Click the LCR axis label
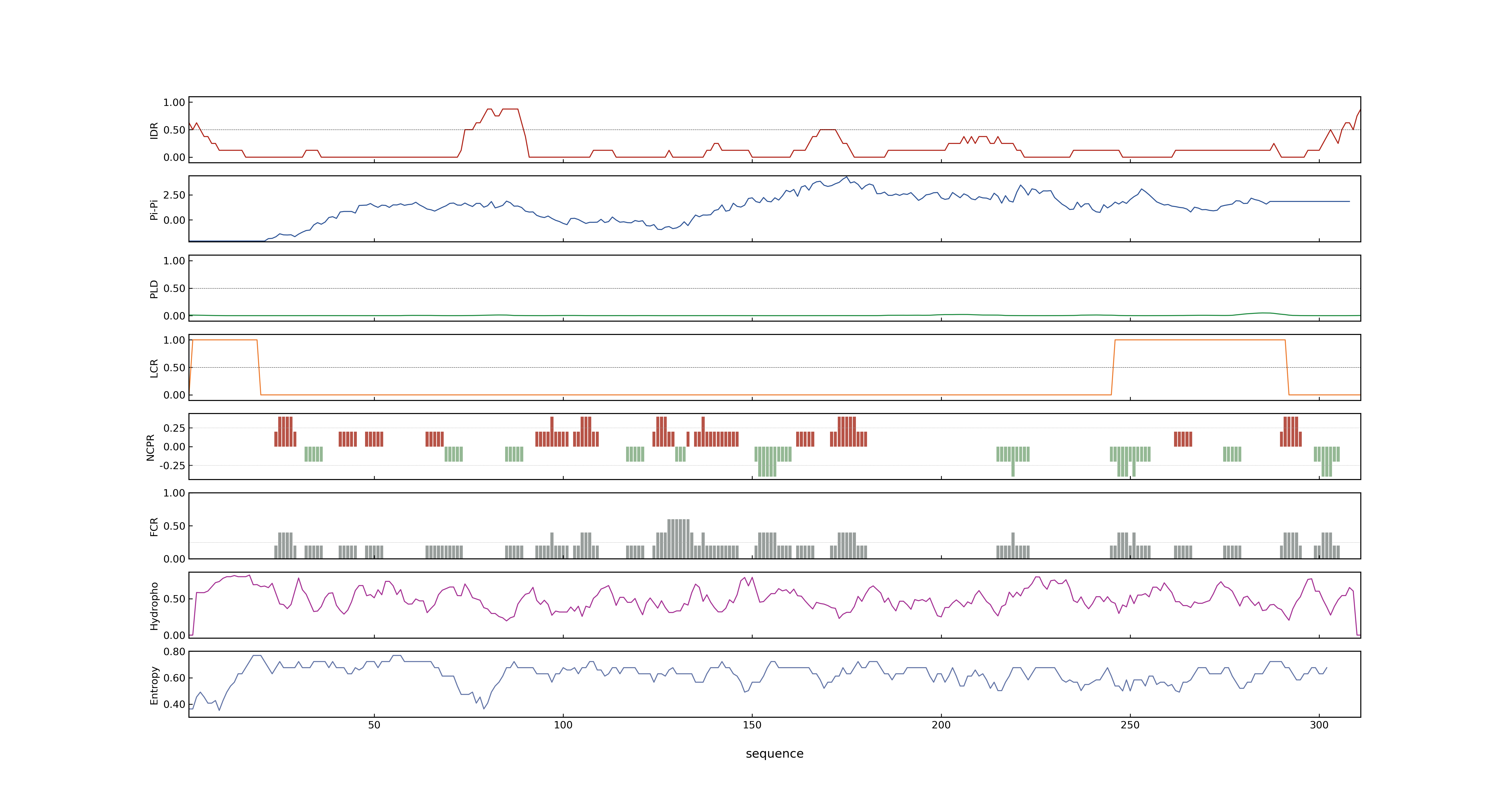1512x806 pixels. tap(154, 368)
